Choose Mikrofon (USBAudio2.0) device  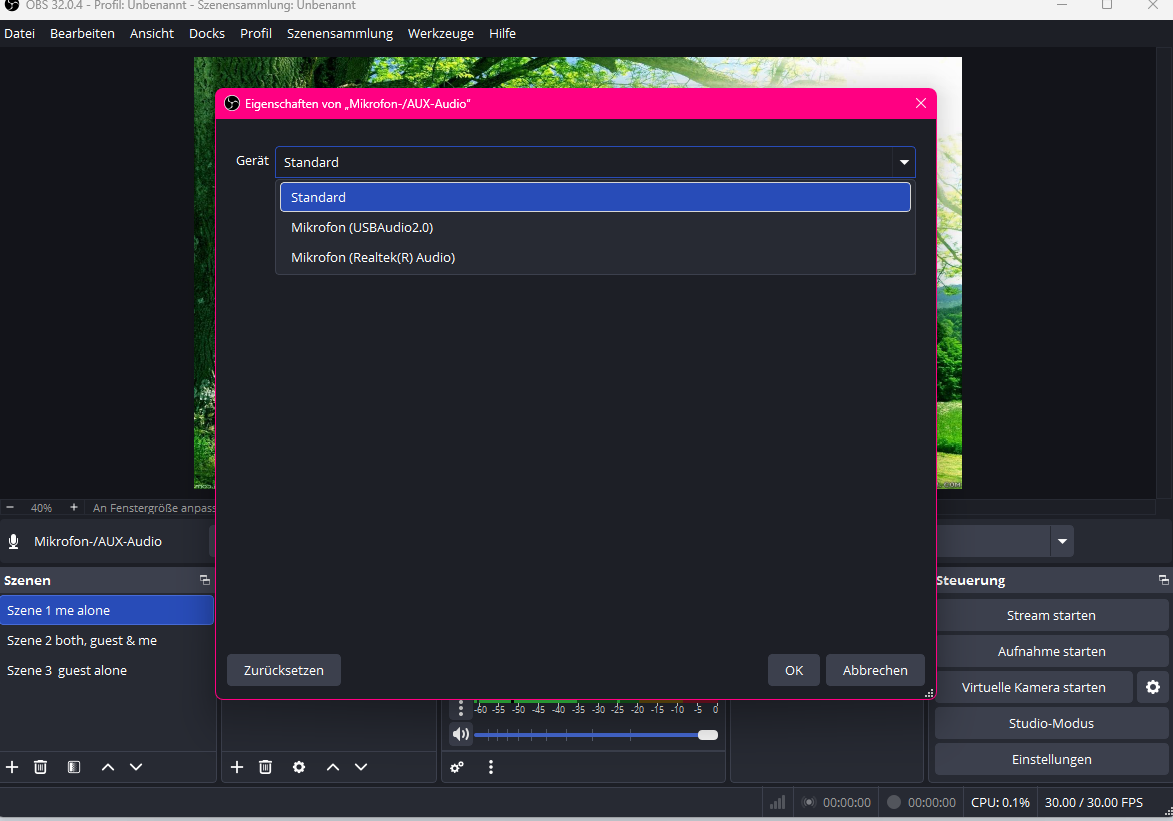pos(595,228)
